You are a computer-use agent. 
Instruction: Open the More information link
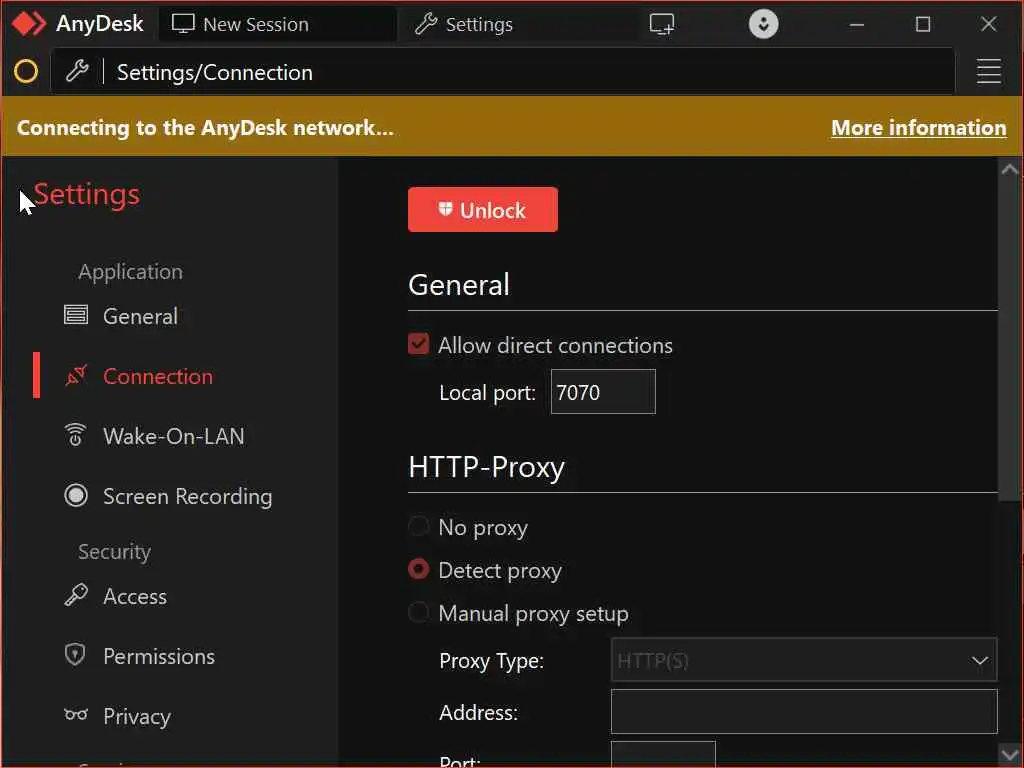[918, 127]
